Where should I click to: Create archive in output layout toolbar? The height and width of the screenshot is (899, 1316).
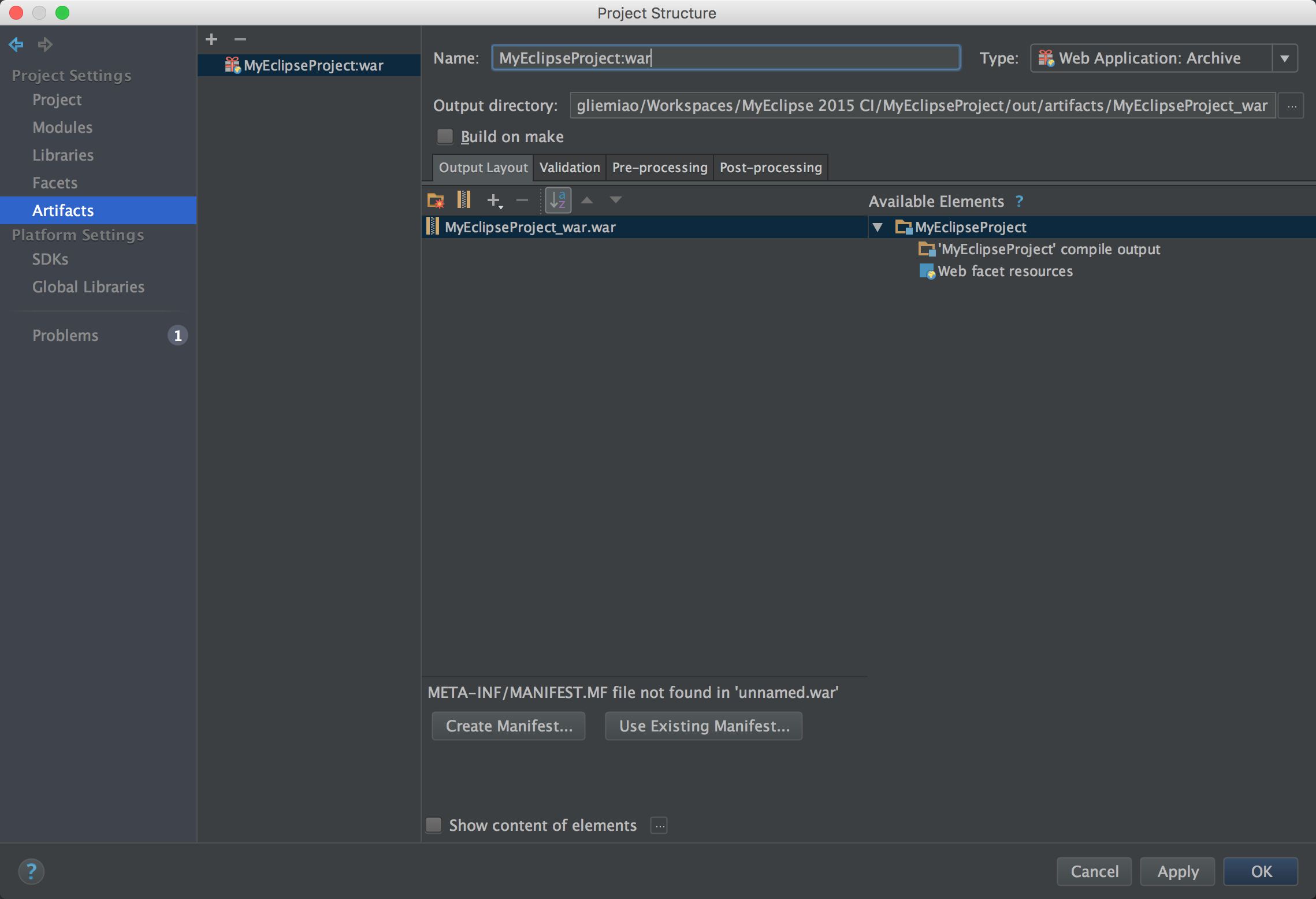click(464, 200)
